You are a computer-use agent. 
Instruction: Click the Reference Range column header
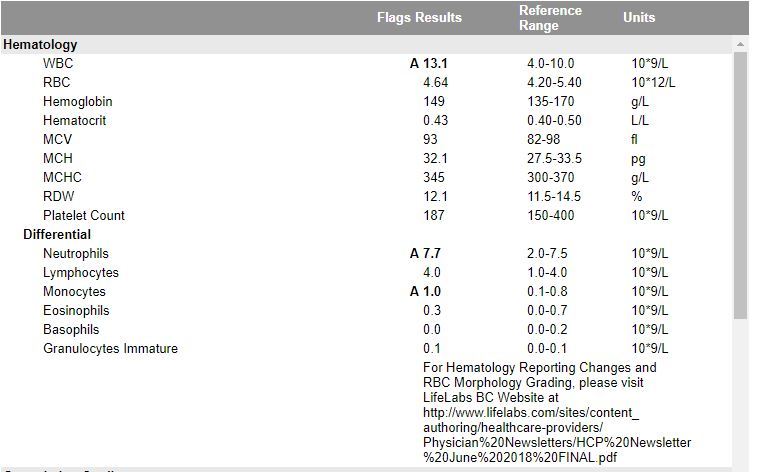click(x=550, y=18)
